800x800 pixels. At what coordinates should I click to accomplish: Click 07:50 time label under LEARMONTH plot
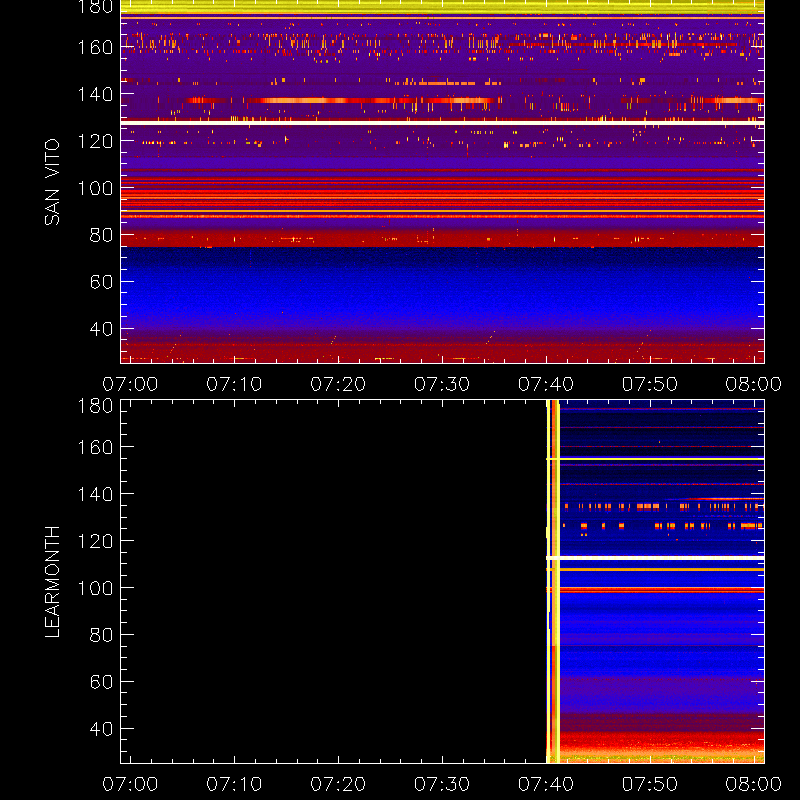[x=649, y=784]
